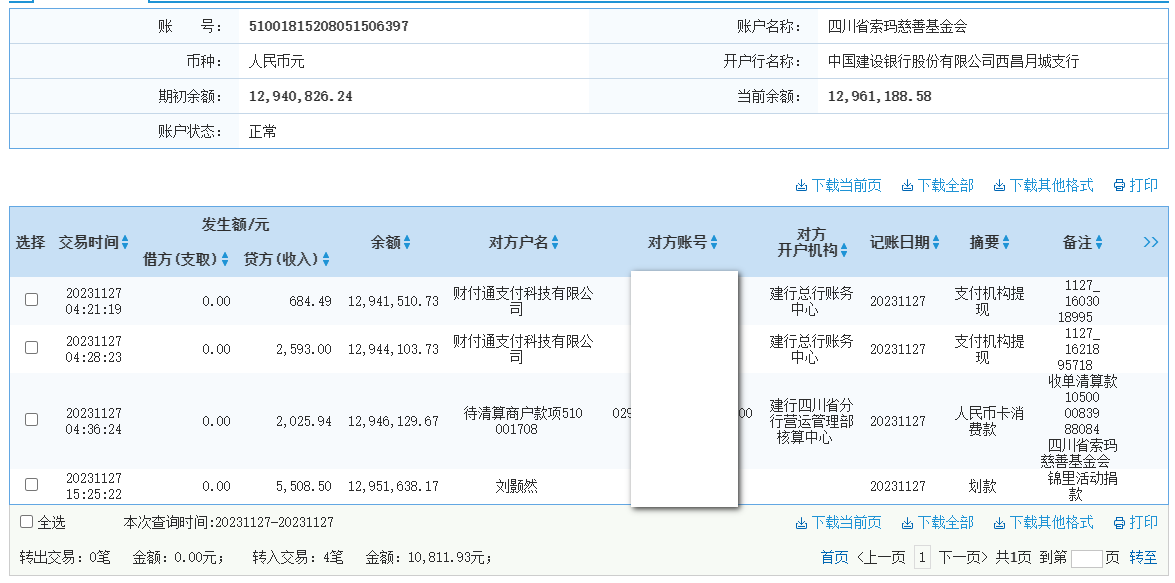The image size is (1175, 583).
Task: Sort by 对方户名 column arrows
Action: (x=555, y=242)
